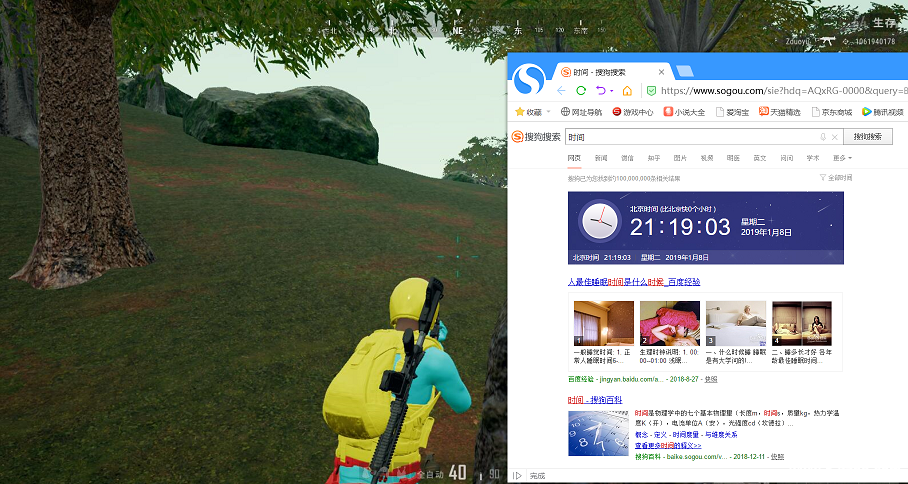Open the 京东商城 bookmark
Image resolution: width=908 pixels, height=484 pixels.
tap(831, 112)
